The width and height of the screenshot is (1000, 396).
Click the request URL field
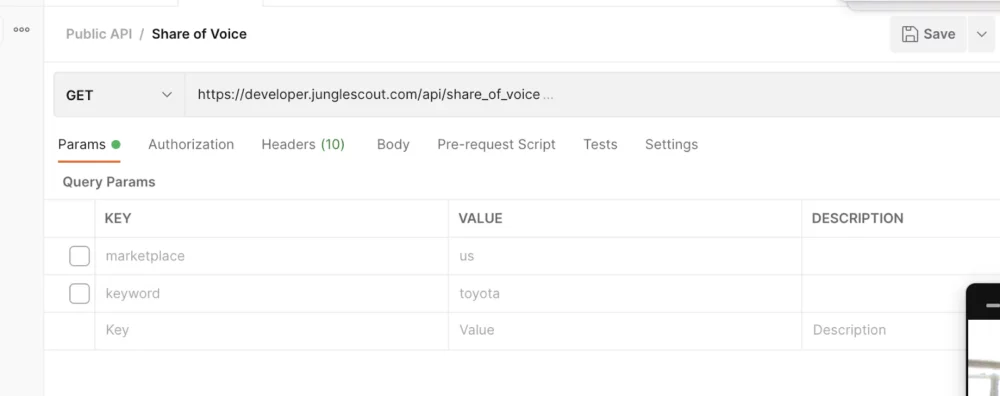592,95
